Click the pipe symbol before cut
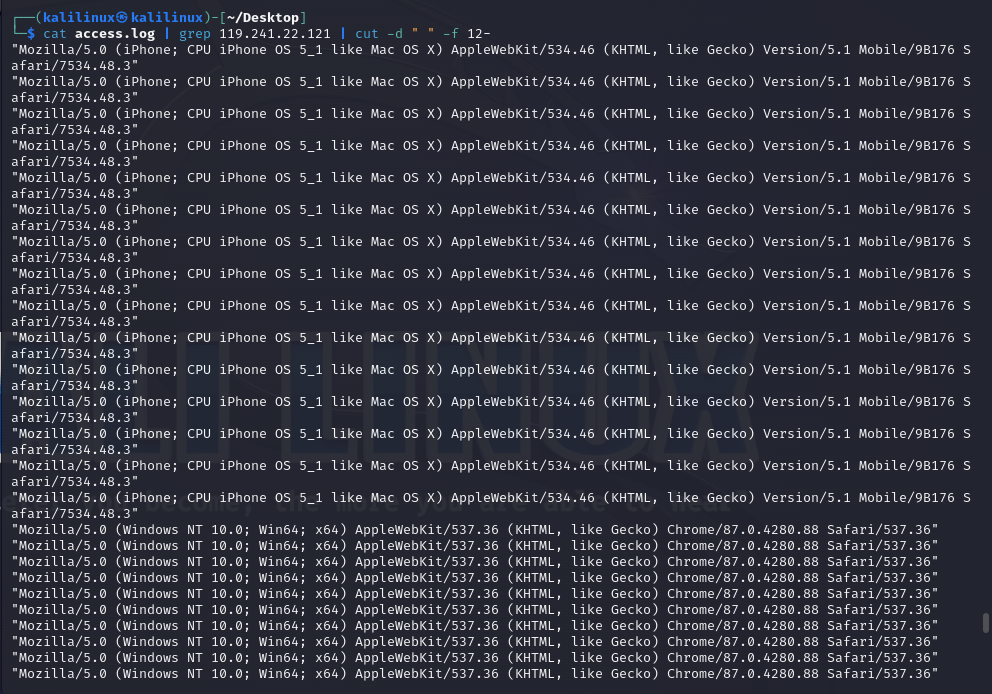This screenshot has height=694, width=992. coord(343,34)
